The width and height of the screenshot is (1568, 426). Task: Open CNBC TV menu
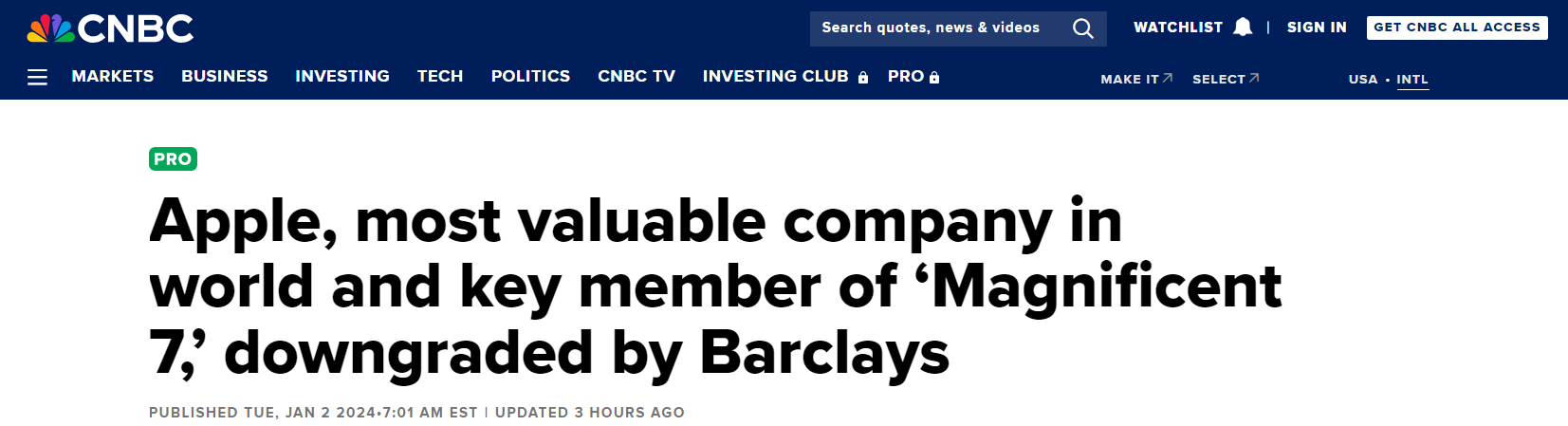click(636, 76)
